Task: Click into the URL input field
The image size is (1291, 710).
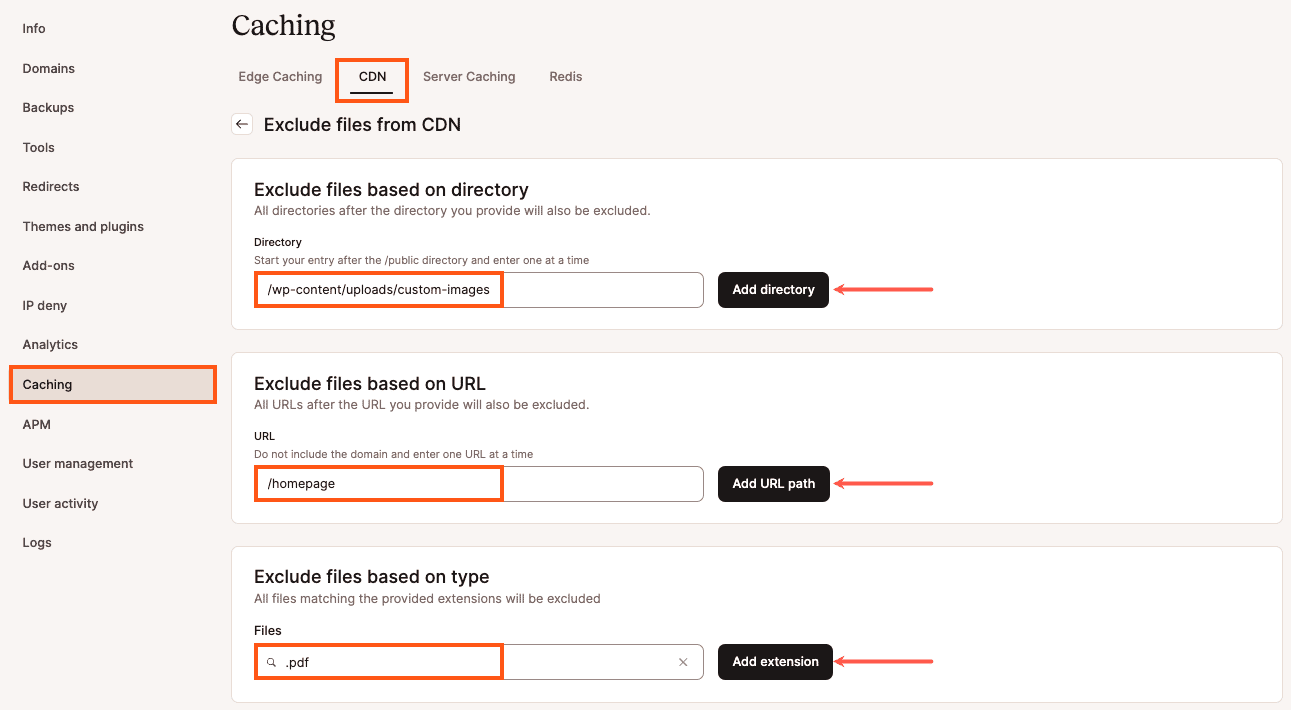Action: pos(478,484)
